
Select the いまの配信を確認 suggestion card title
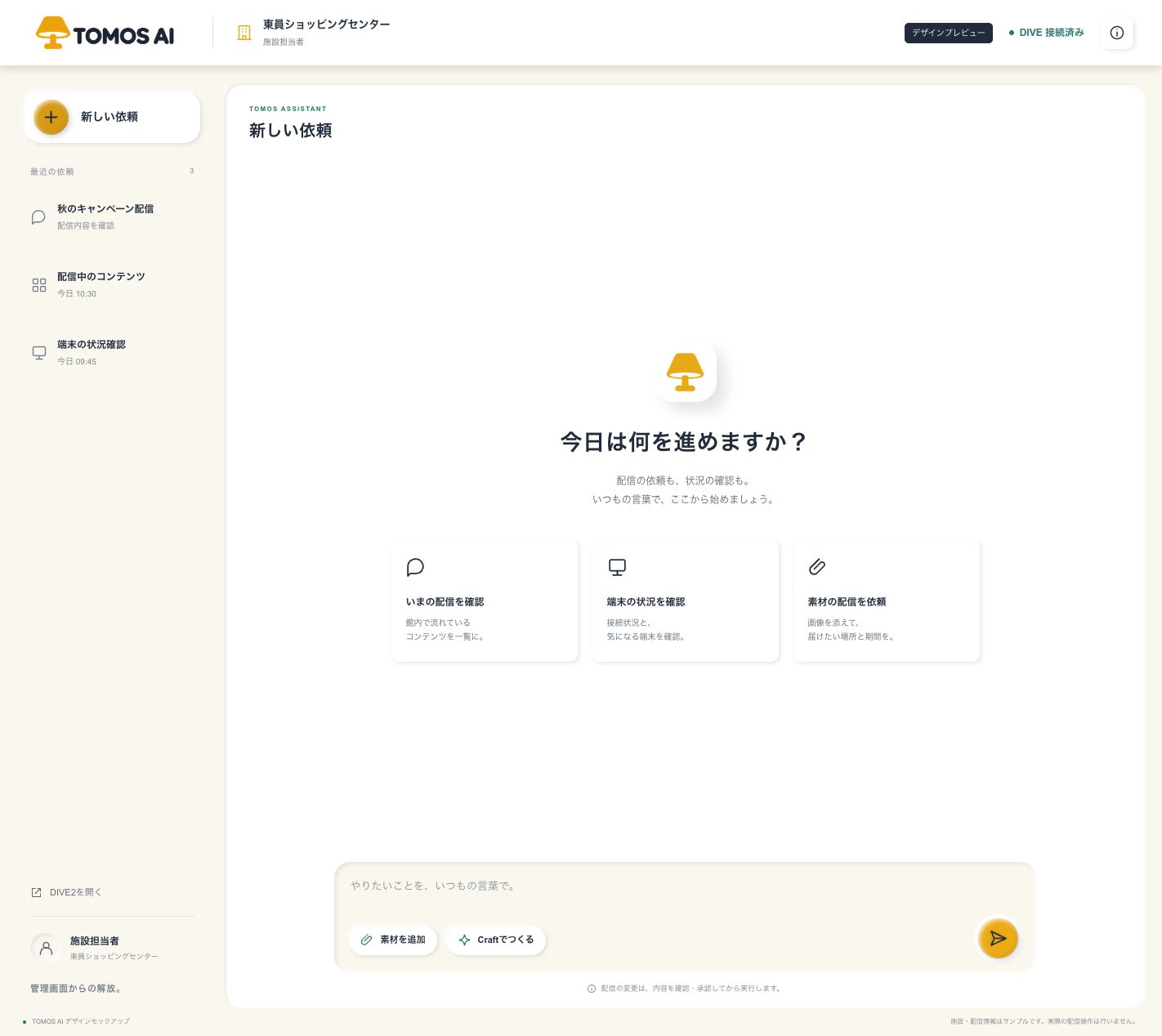pyautogui.click(x=445, y=601)
